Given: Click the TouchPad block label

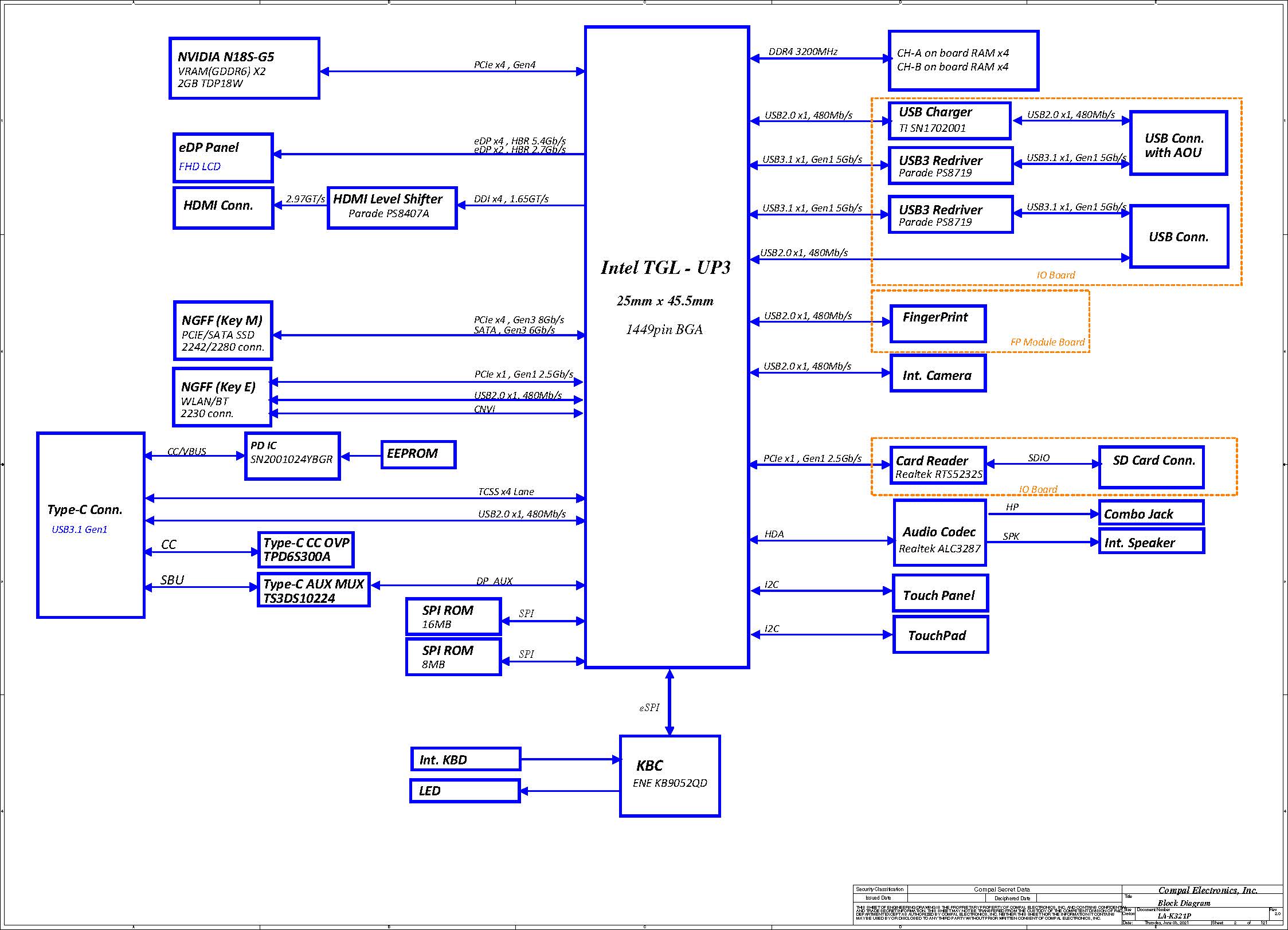Looking at the screenshot, I should (937, 636).
